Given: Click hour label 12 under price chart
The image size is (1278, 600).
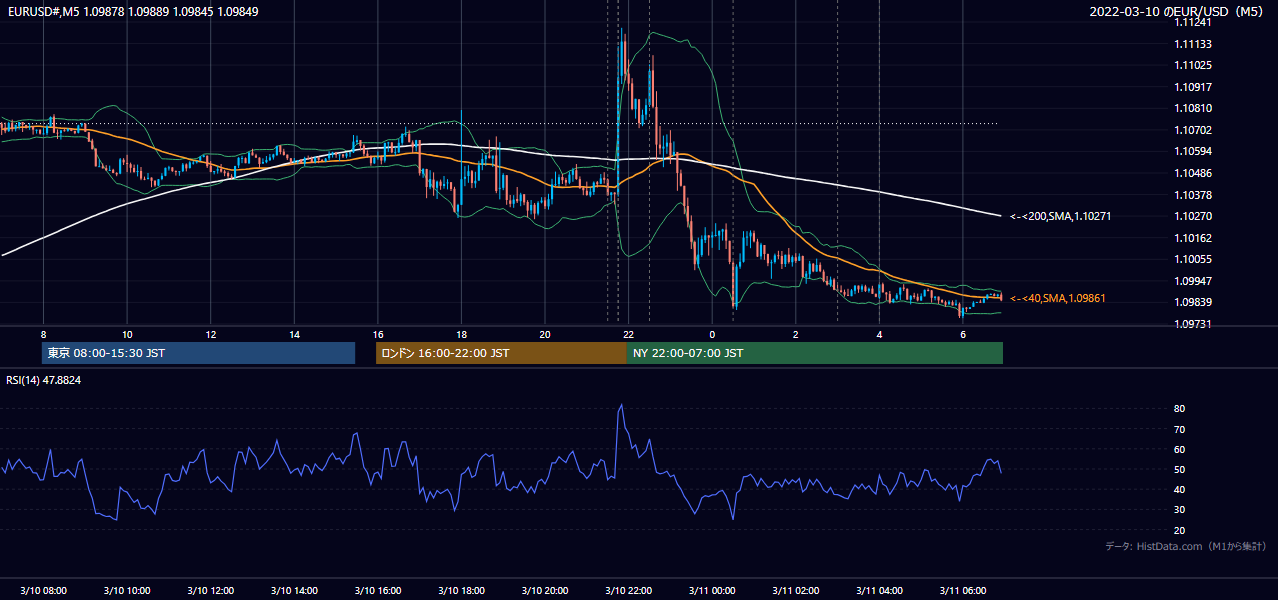Looking at the screenshot, I should [210, 334].
